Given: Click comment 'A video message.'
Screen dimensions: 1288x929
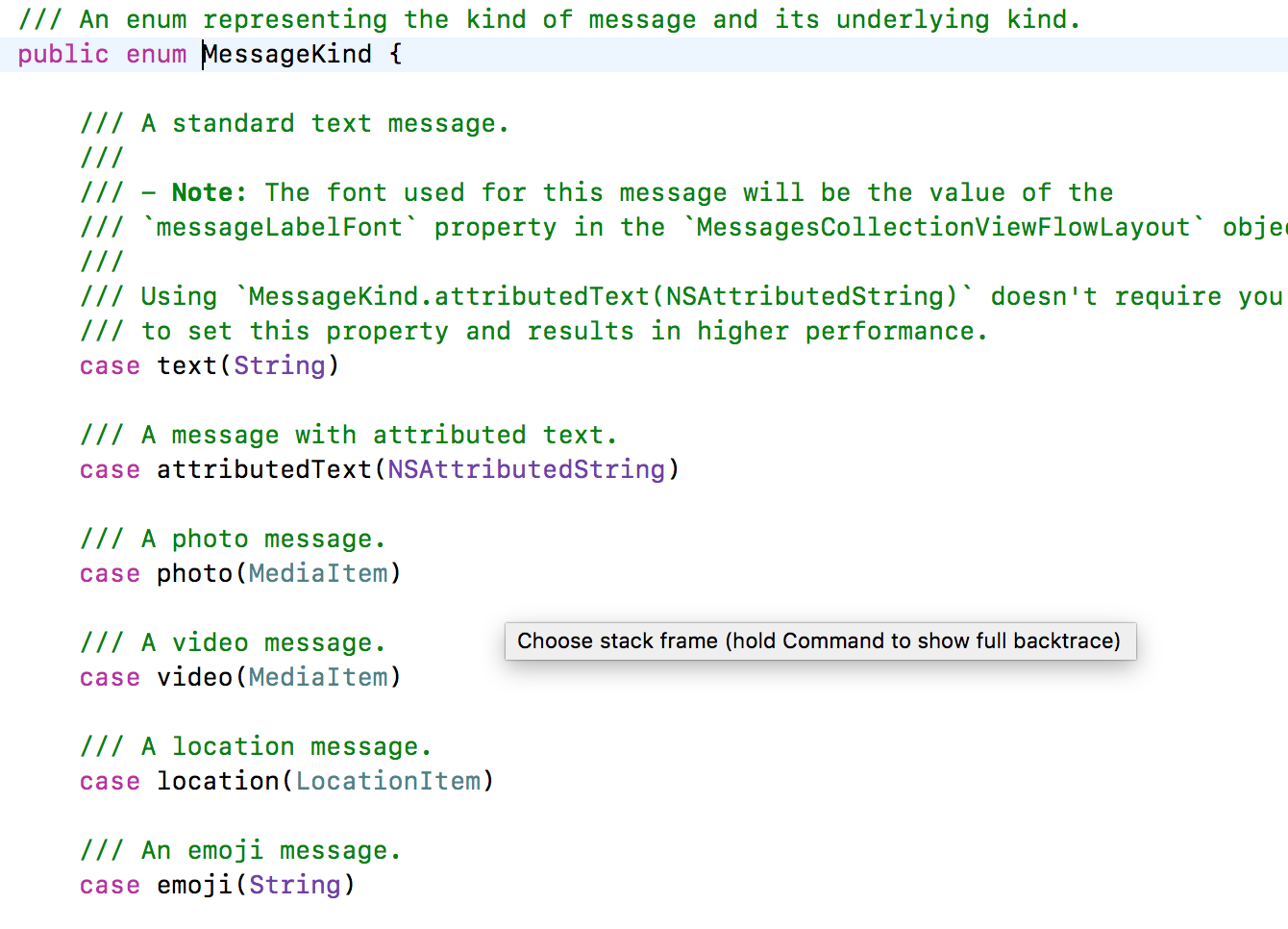Looking at the screenshot, I should pos(263,642).
